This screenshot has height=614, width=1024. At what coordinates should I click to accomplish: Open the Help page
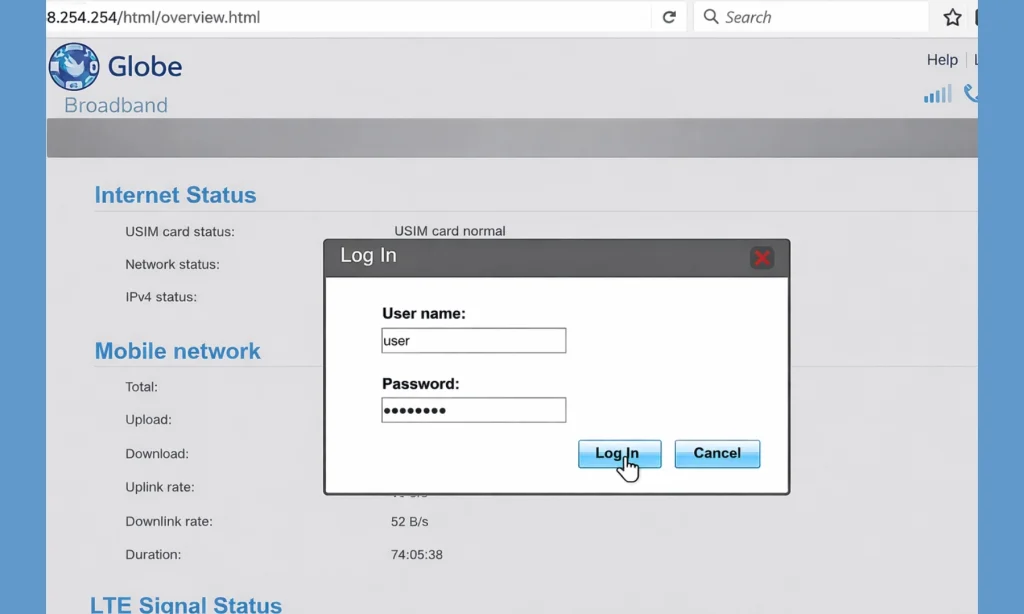click(x=941, y=59)
